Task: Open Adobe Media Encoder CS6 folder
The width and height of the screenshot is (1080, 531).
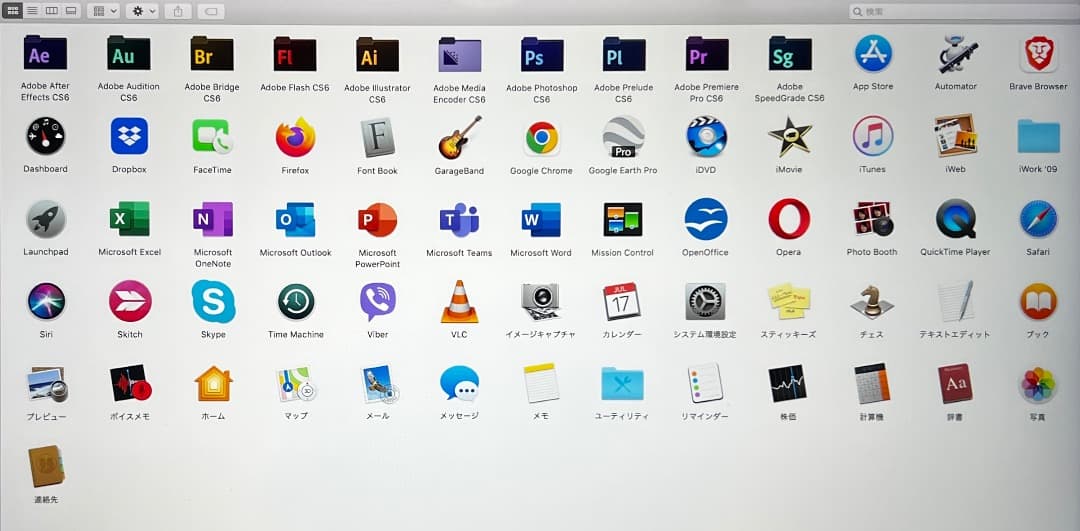Action: click(x=459, y=54)
